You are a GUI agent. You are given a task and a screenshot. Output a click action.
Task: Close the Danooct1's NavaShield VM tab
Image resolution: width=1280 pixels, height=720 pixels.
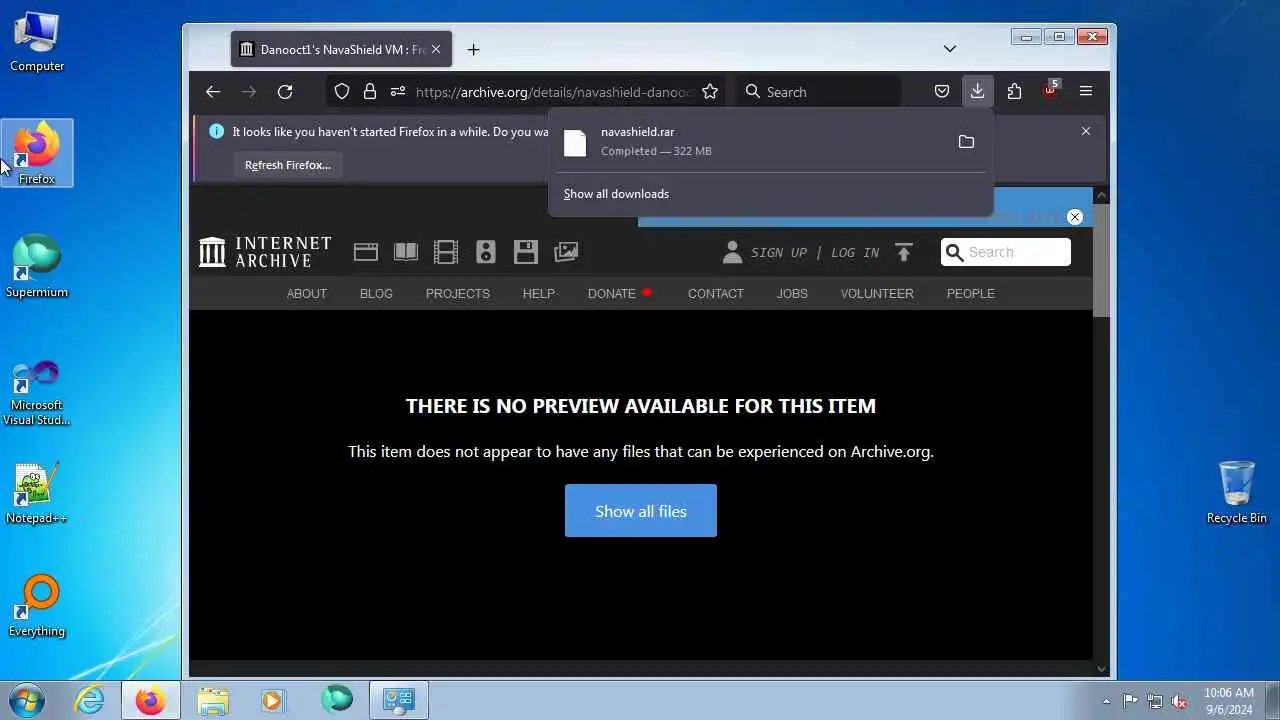436,49
